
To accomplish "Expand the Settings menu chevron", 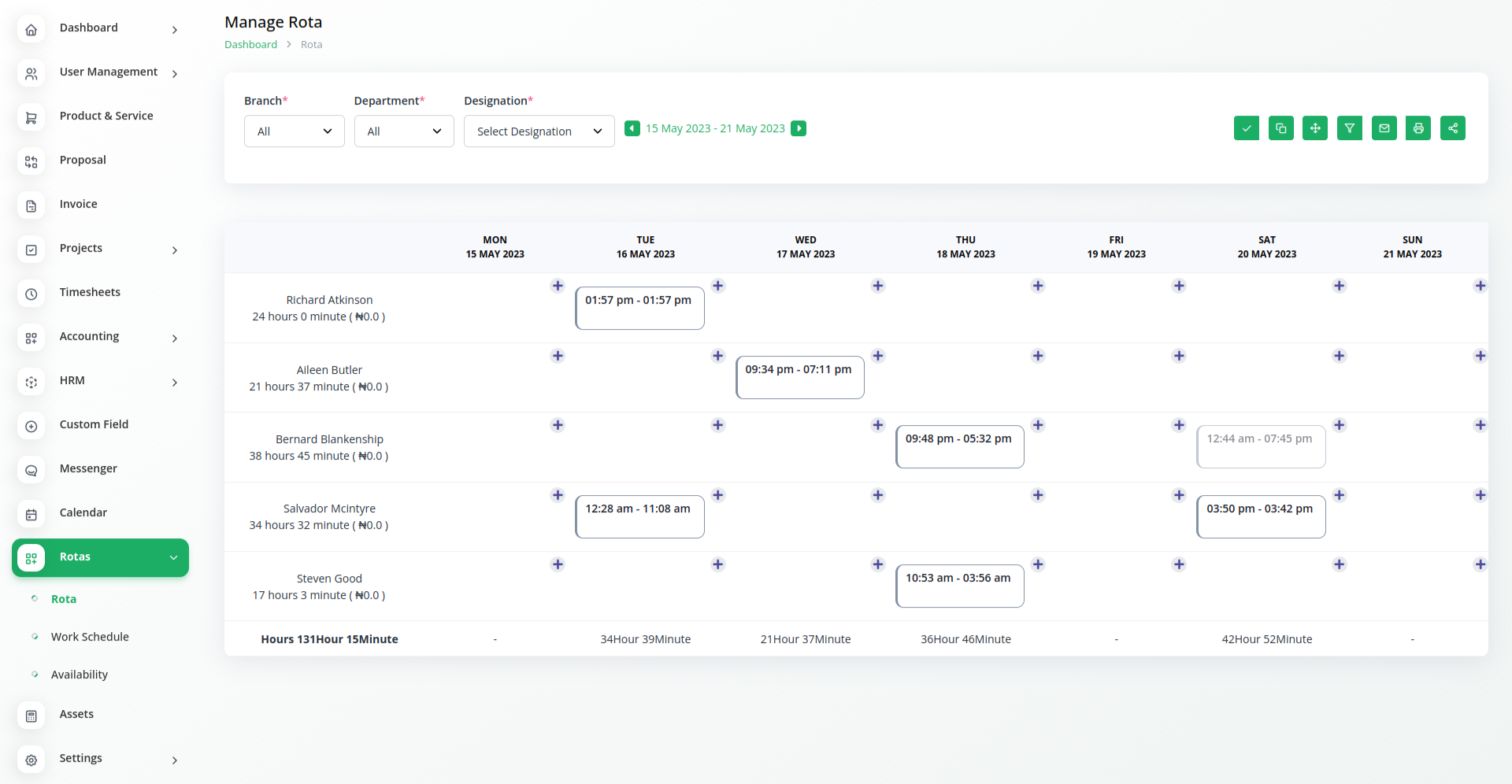I will click(x=175, y=760).
